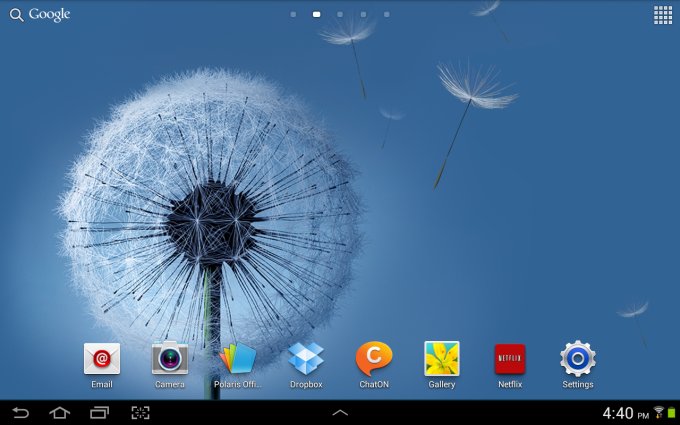This screenshot has width=680, height=425.
Task: Select the active second page dot
Action: pyautogui.click(x=317, y=14)
